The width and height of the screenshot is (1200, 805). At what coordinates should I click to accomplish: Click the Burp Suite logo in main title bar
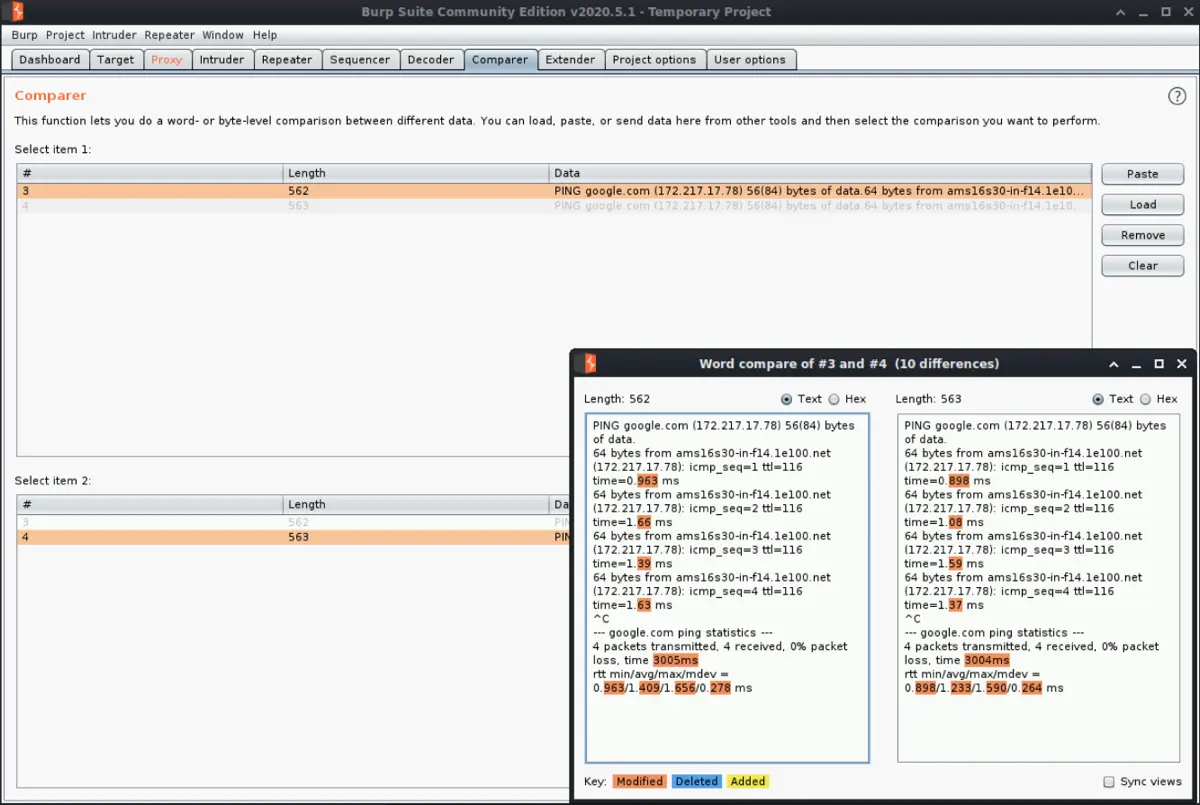[14, 11]
